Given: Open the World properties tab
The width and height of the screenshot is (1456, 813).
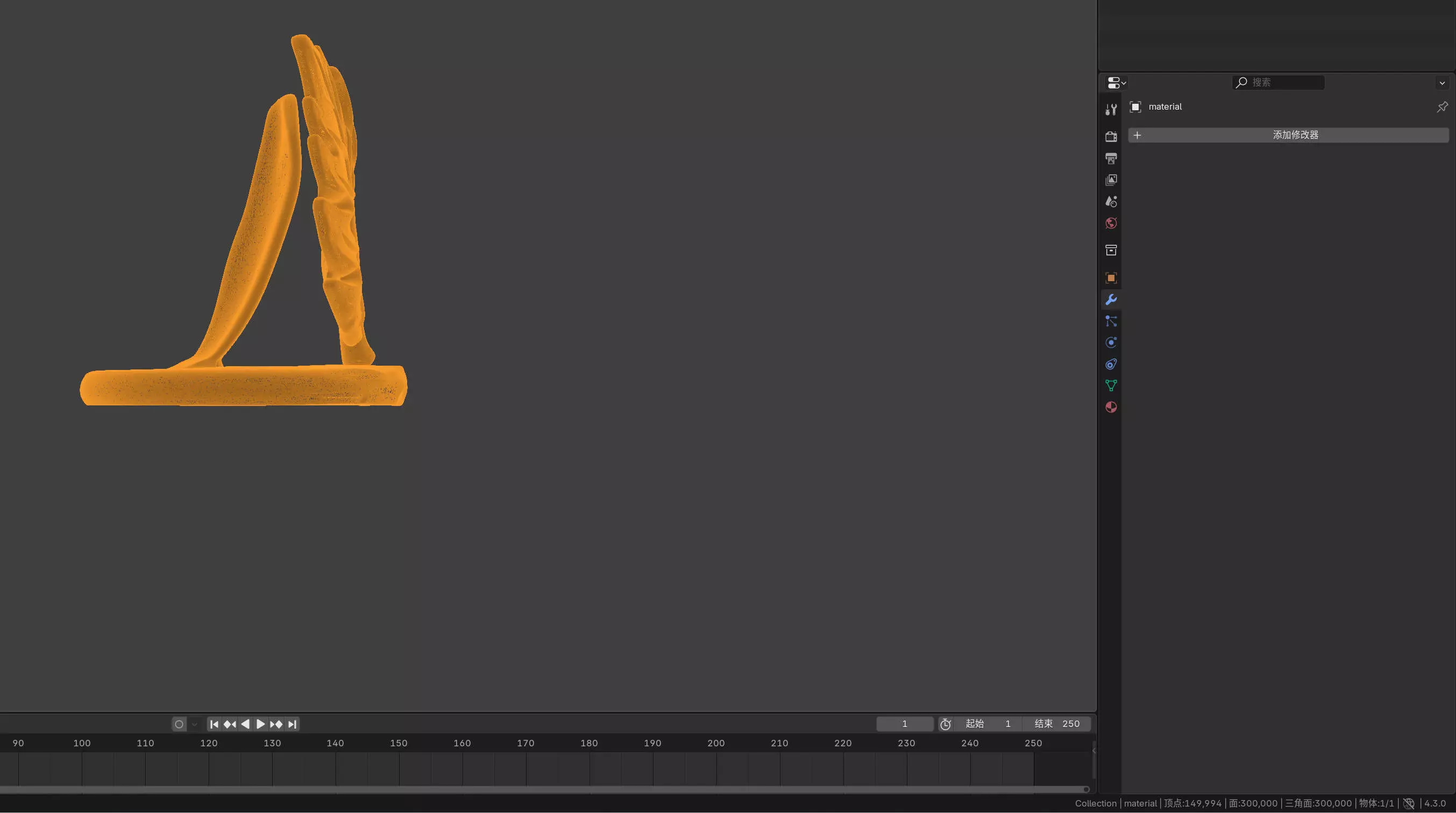Looking at the screenshot, I should (1111, 223).
